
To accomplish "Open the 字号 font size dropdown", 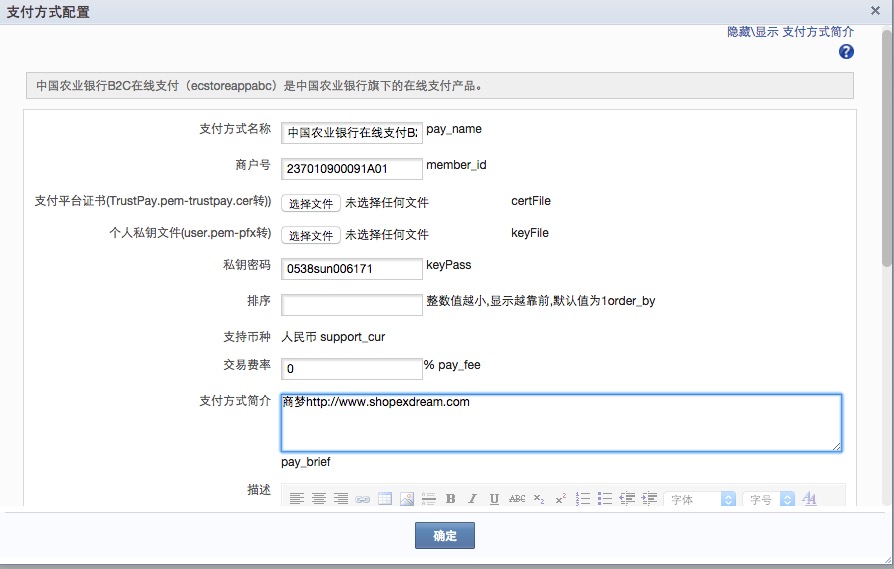I will pos(769,499).
